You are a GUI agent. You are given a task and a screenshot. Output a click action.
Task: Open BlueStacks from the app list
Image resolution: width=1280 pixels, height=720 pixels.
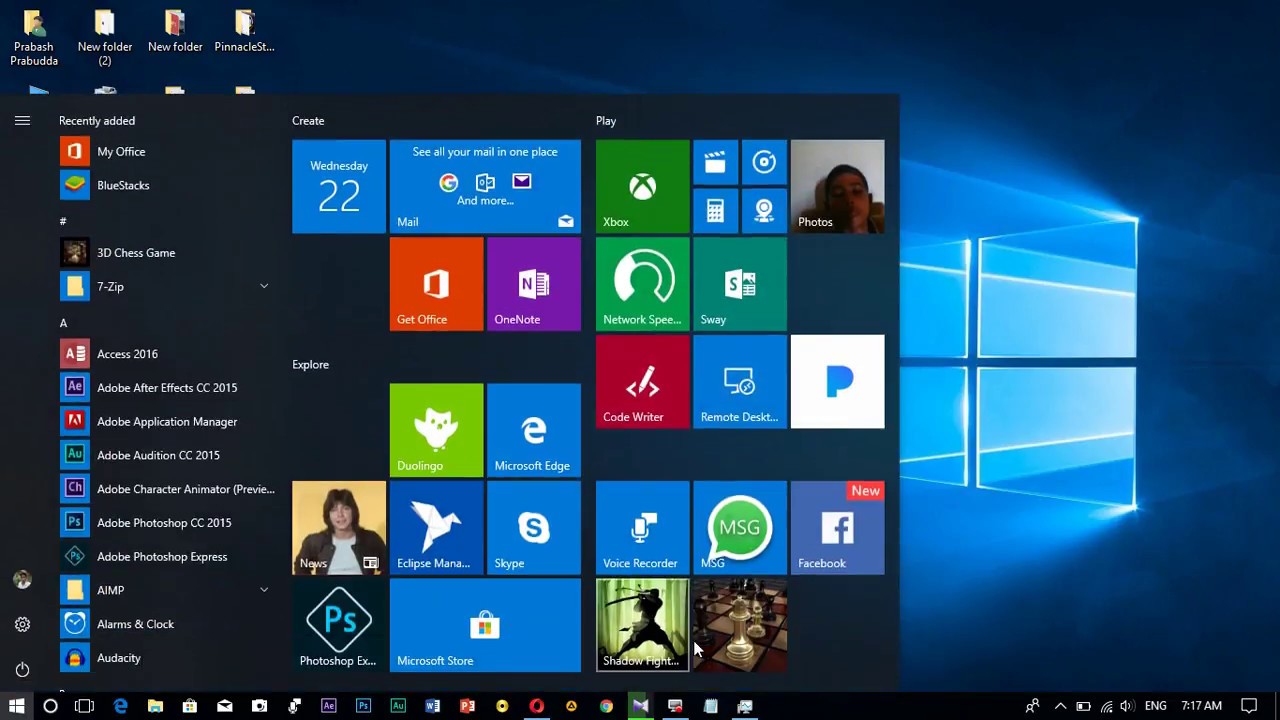[x=167, y=185]
